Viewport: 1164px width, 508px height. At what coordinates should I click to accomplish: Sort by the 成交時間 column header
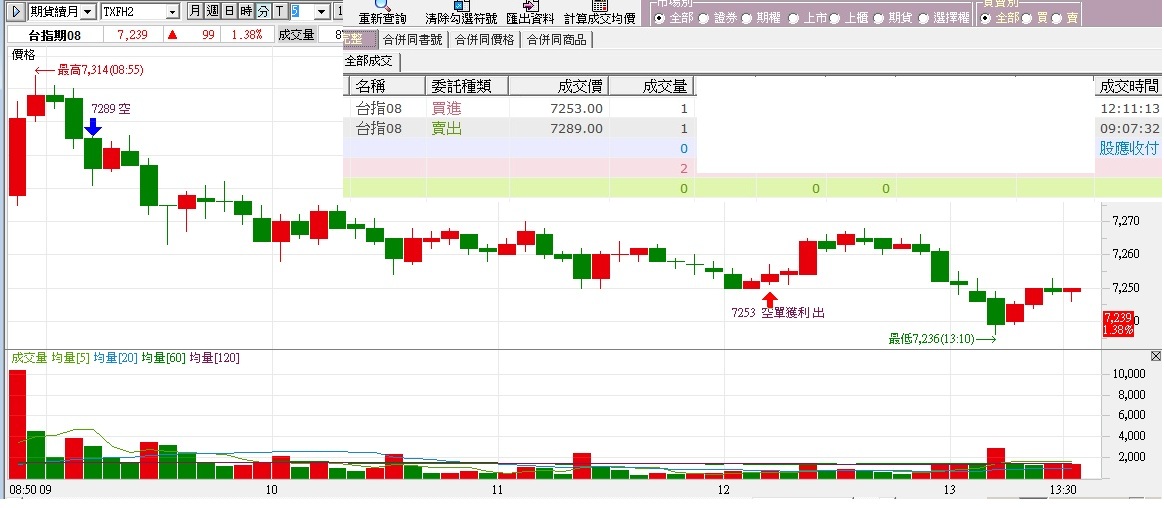1128,86
